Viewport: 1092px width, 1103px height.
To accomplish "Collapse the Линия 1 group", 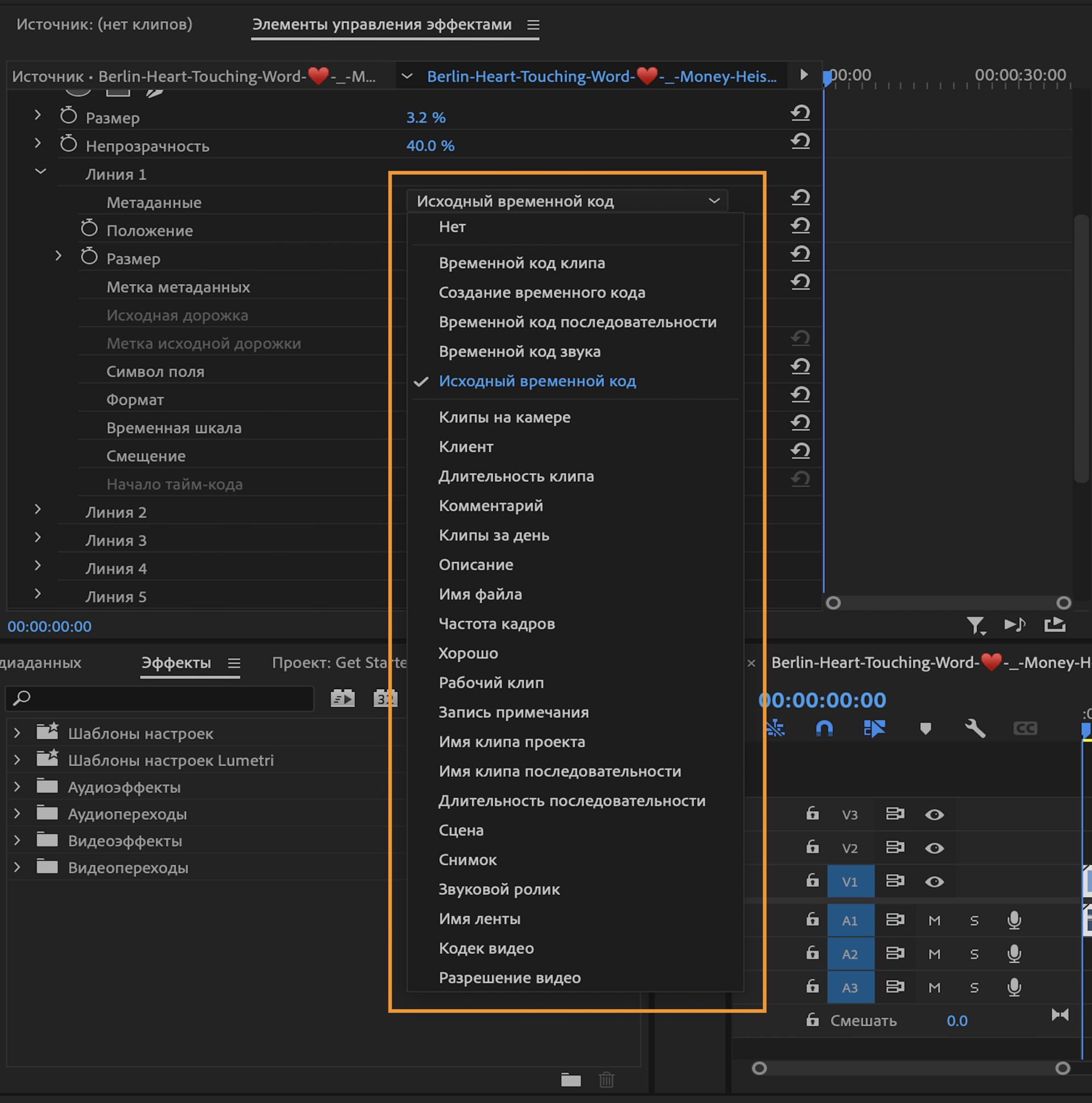I will tap(40, 171).
